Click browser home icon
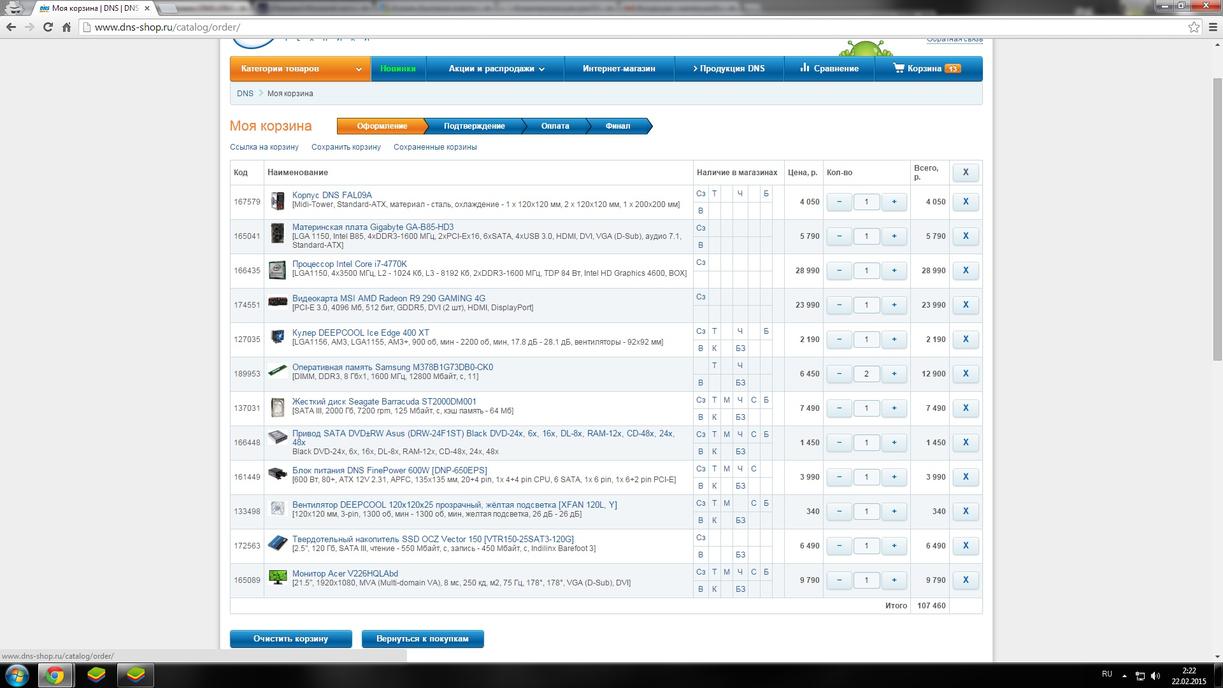1223x688 pixels. pos(67,27)
